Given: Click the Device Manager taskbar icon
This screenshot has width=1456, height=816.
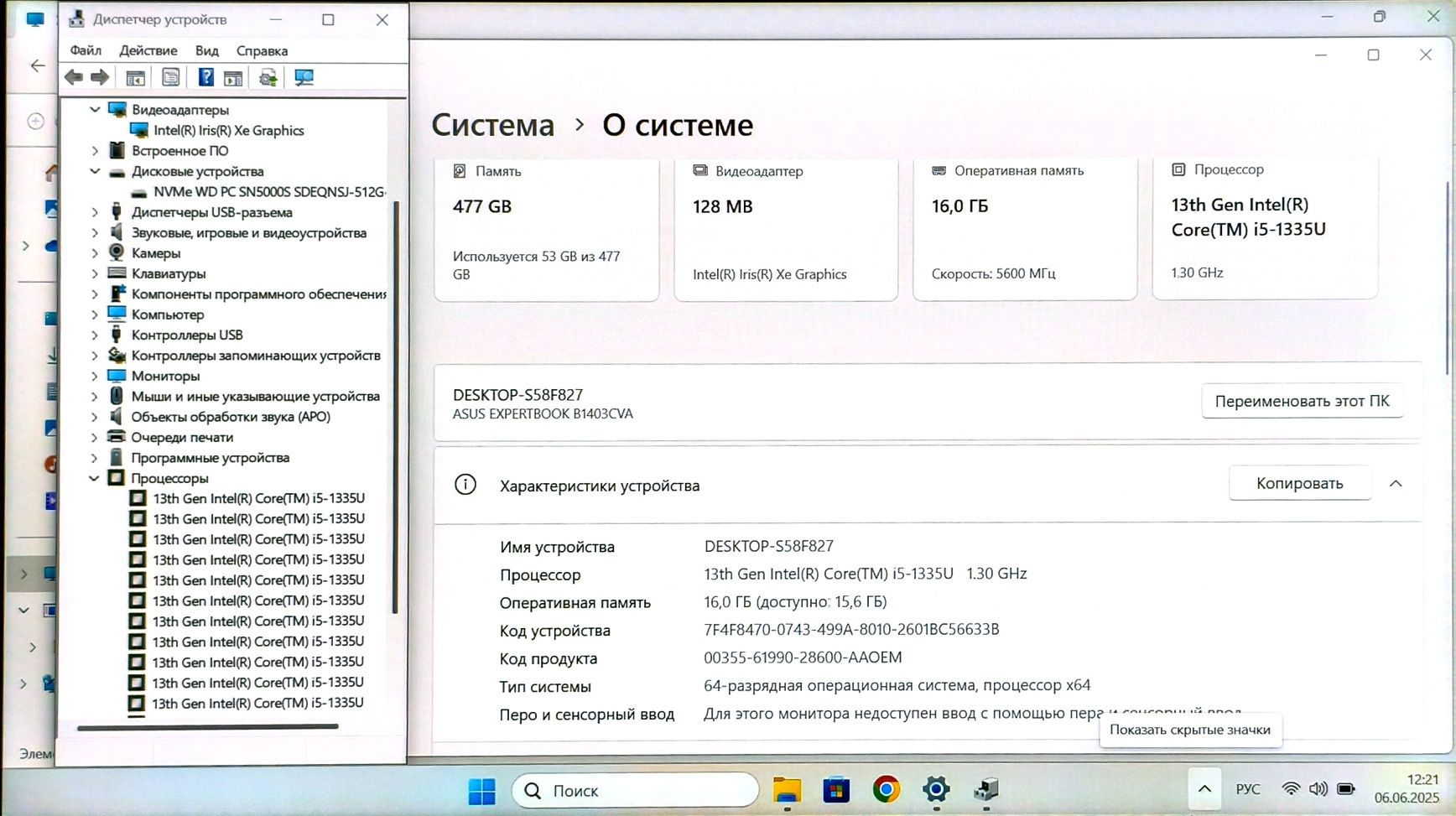Looking at the screenshot, I should (x=986, y=790).
